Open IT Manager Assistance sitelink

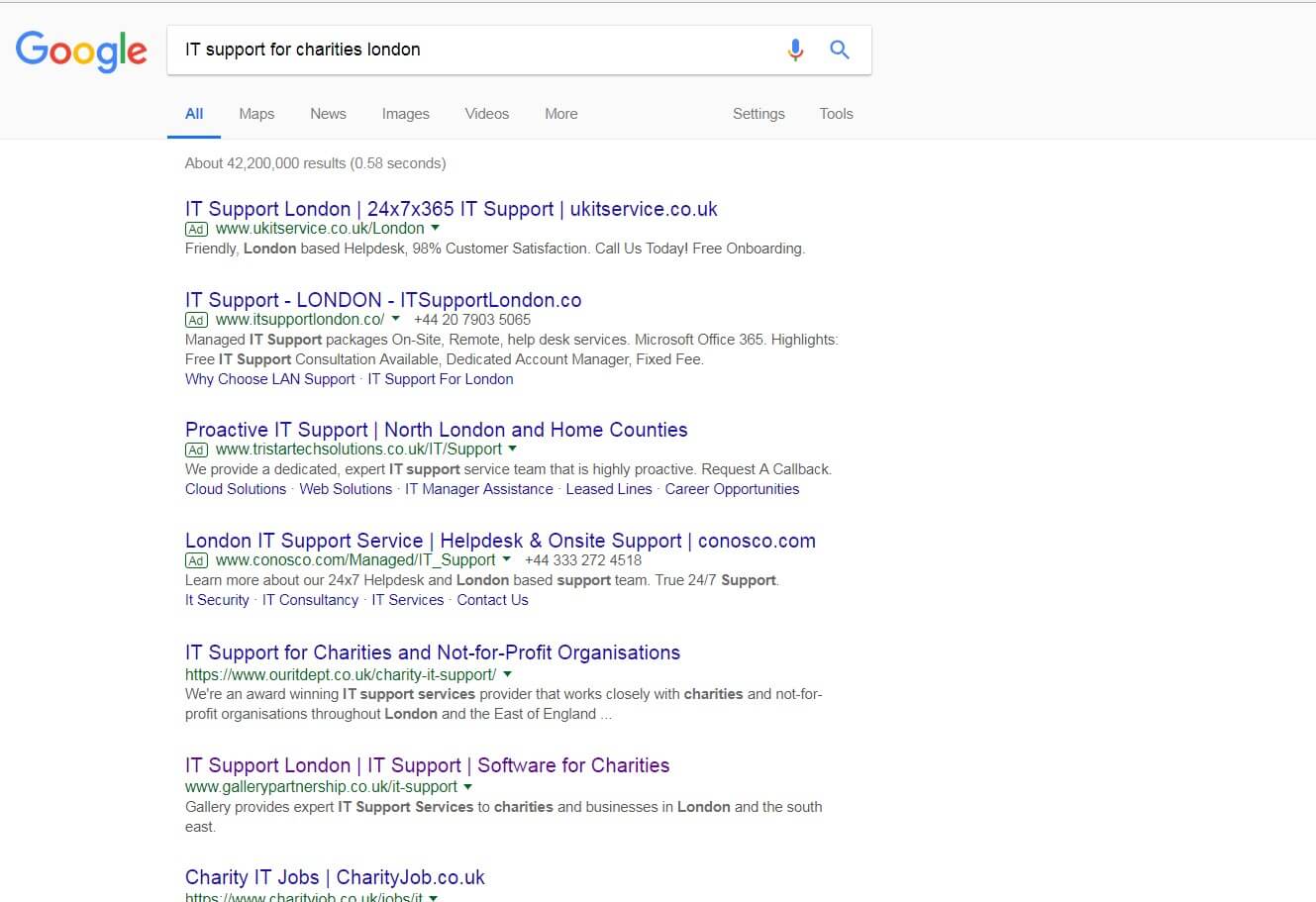click(x=479, y=489)
